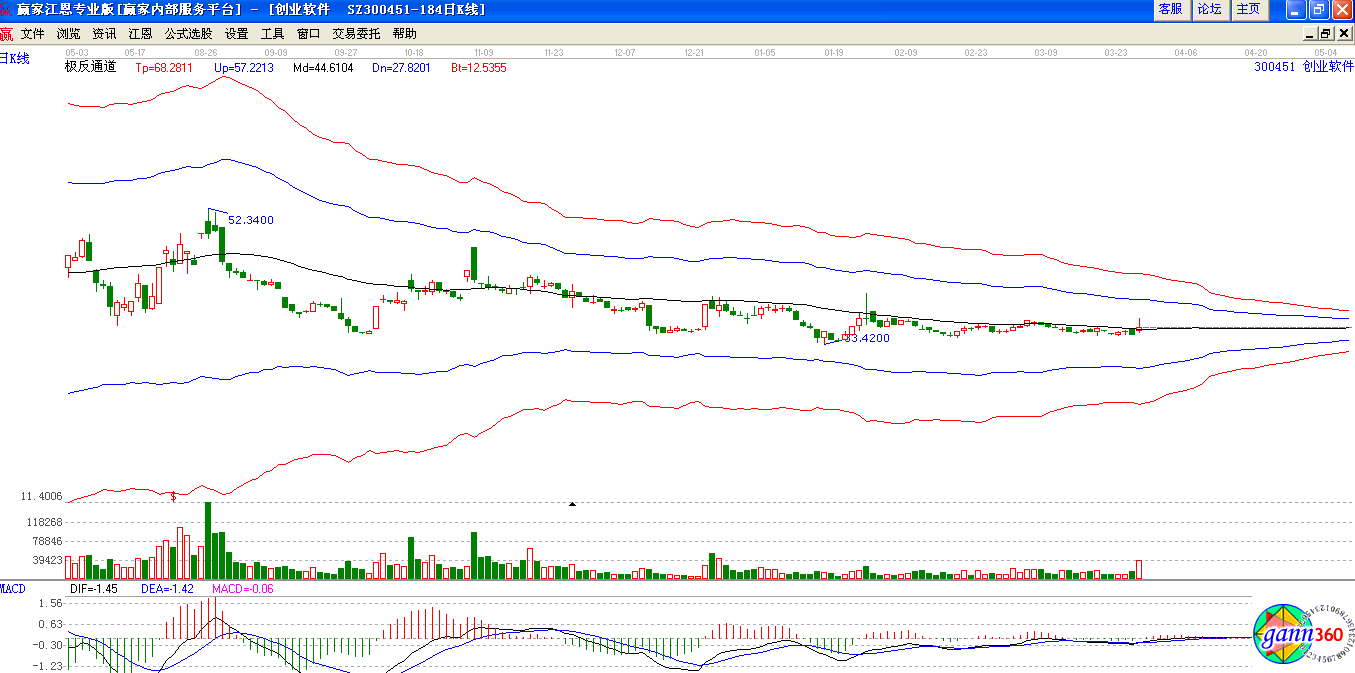The height and width of the screenshot is (673, 1355).
Task: Open the 设置 menu
Action: [237, 33]
